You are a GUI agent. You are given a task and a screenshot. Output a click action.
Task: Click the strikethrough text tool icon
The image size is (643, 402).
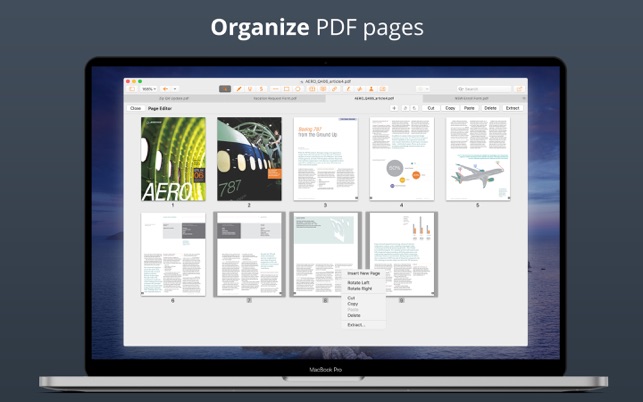[x=261, y=89]
